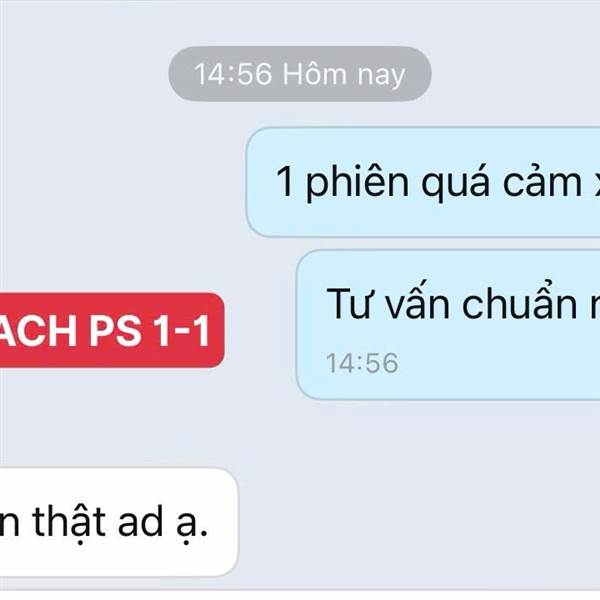Click the gray 14:56 timestamp inside blue bubble
The width and height of the screenshot is (600, 600).
(x=362, y=363)
